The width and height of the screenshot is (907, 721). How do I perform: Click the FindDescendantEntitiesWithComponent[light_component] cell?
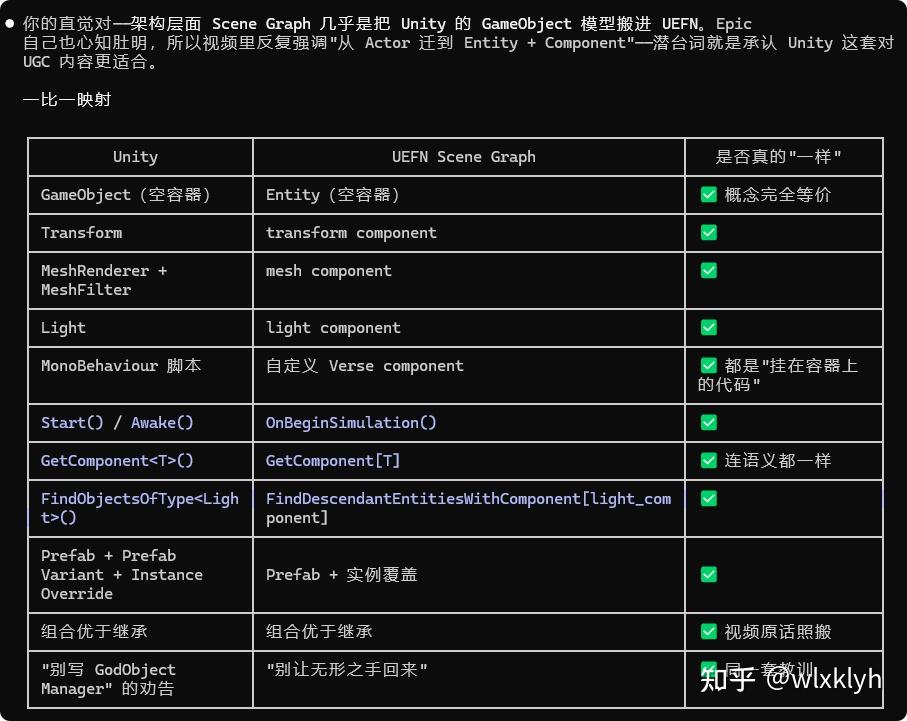469,508
